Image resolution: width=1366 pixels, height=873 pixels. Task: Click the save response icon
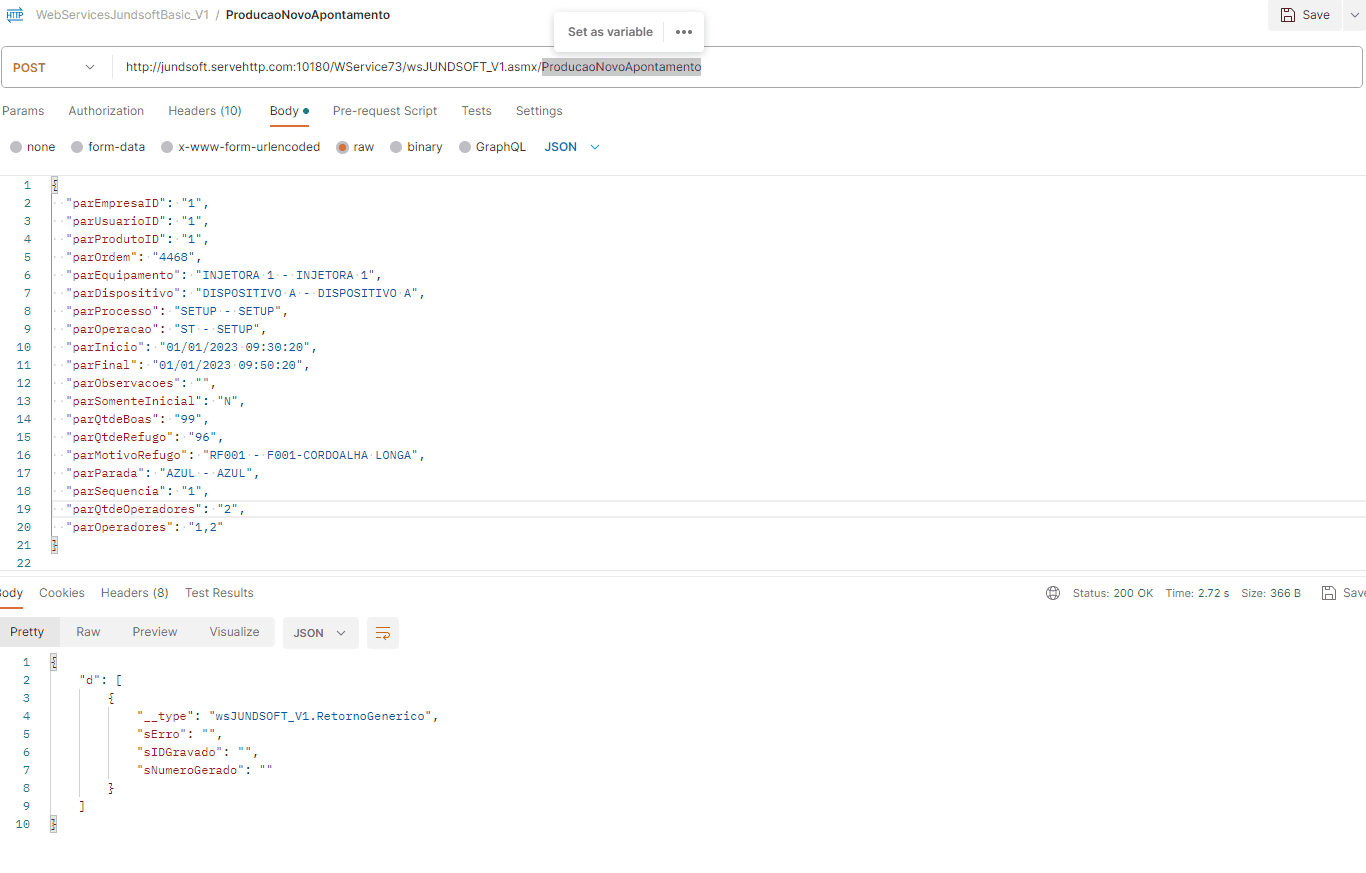coord(1329,593)
